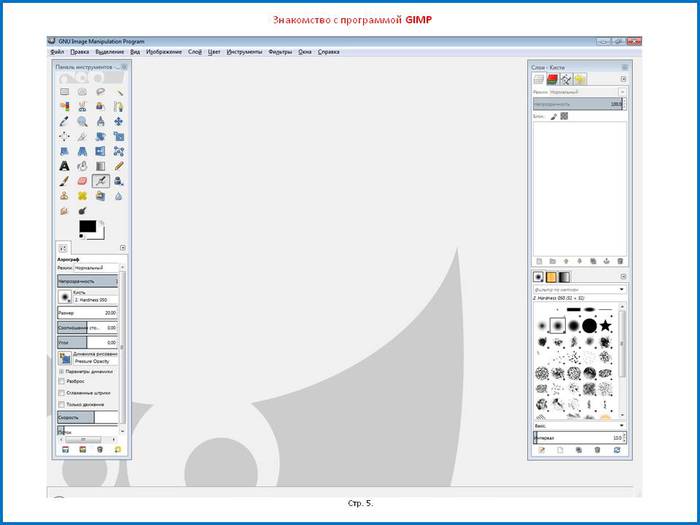The image size is (700, 525).
Task: Select the Scale tool
Action: (119, 136)
